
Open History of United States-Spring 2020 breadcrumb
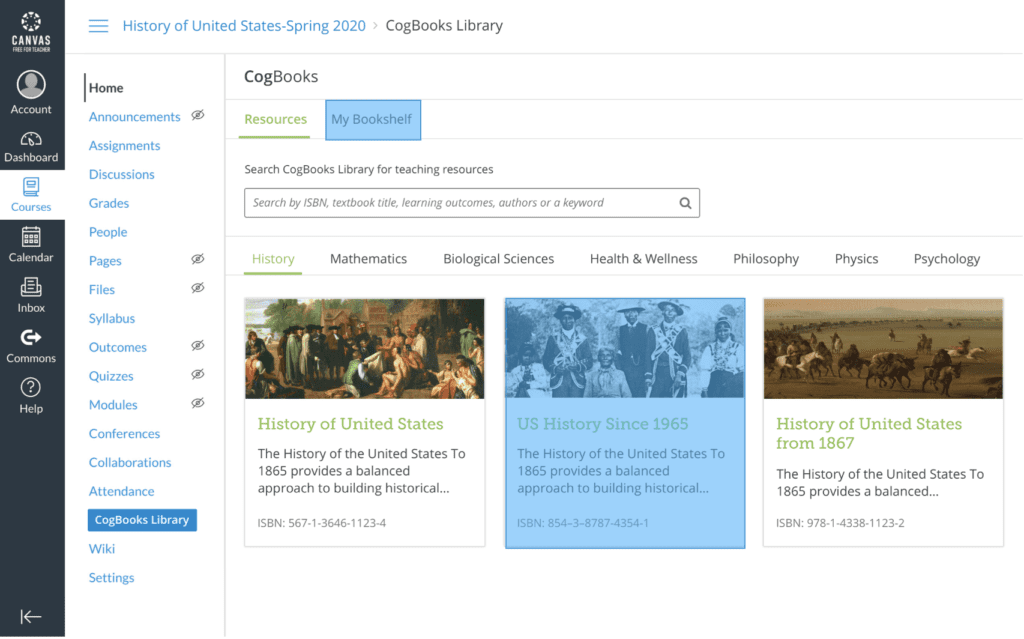(x=244, y=25)
